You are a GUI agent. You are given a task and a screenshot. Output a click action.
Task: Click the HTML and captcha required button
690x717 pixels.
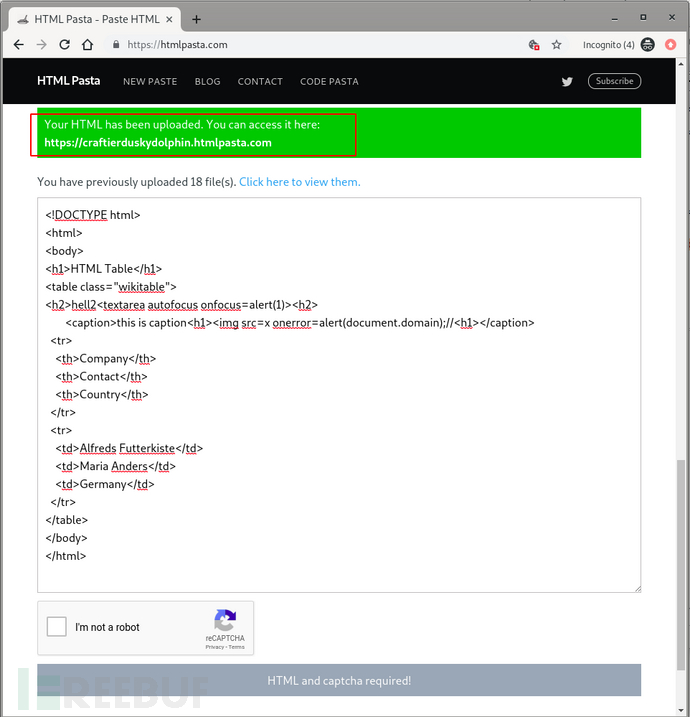[339, 680]
